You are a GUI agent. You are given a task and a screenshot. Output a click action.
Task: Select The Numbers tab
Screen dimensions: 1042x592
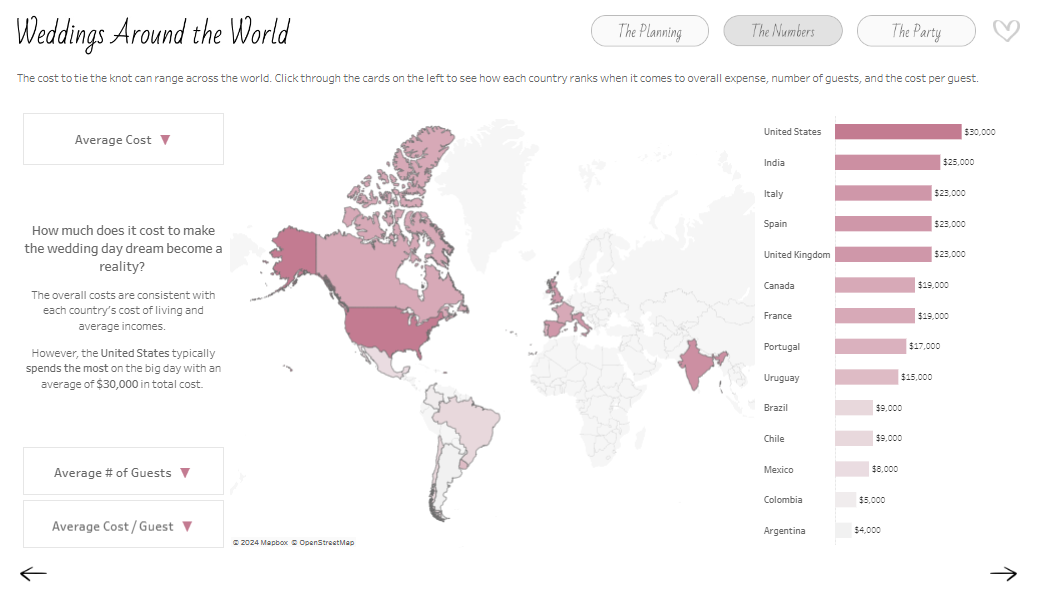[x=783, y=31]
